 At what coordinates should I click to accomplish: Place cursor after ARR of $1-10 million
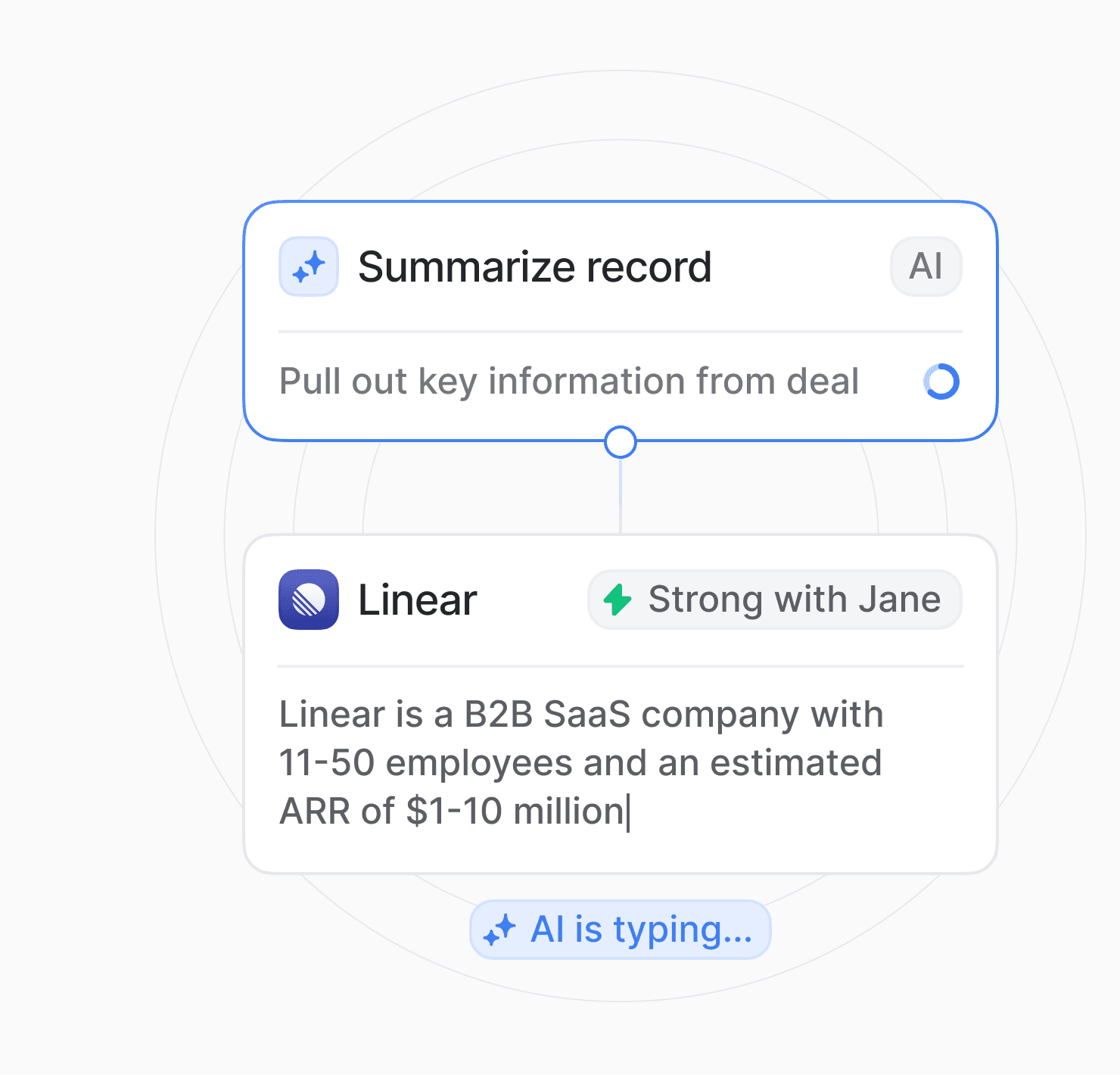[629, 812]
